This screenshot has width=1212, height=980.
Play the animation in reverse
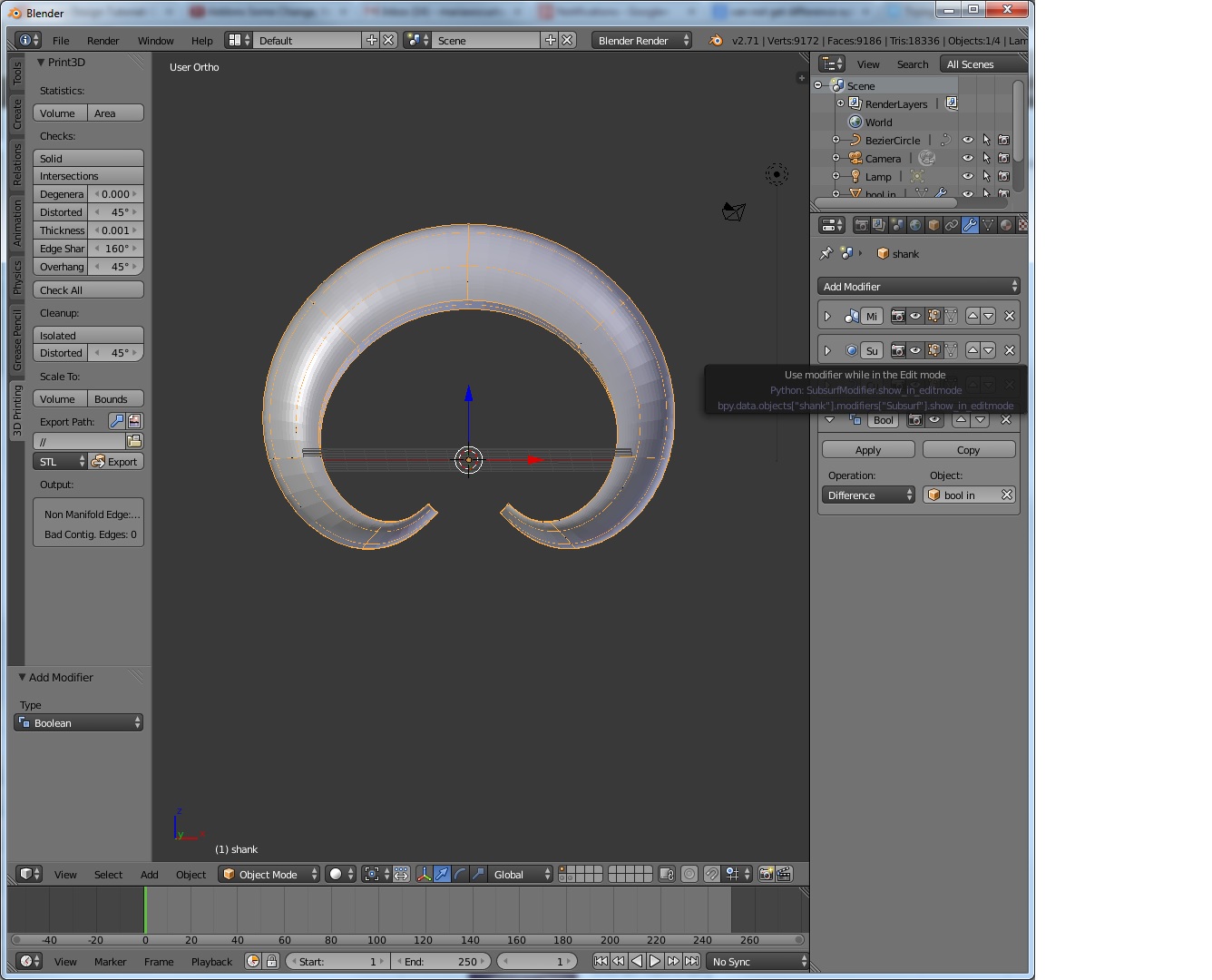click(637, 961)
